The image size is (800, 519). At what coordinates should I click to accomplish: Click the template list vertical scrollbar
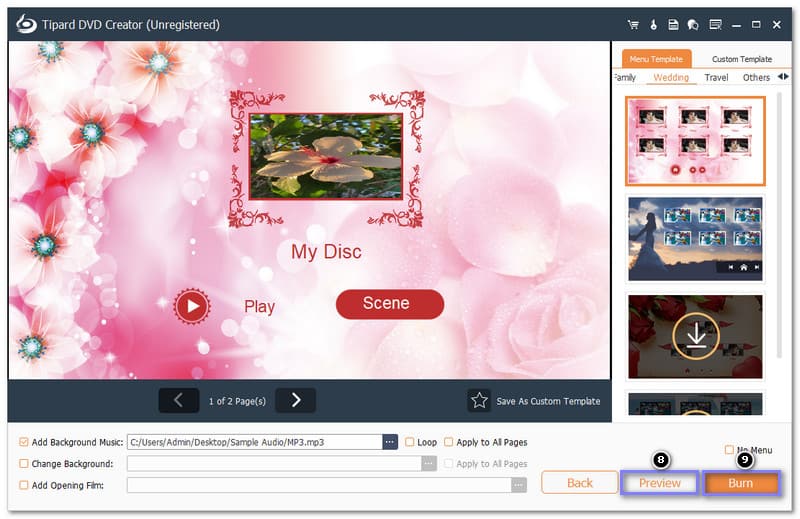[779, 225]
